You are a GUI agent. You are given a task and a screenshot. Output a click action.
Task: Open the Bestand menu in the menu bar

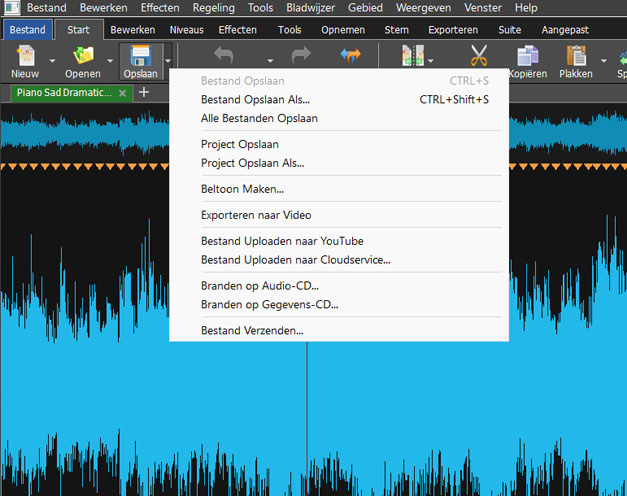[46, 8]
